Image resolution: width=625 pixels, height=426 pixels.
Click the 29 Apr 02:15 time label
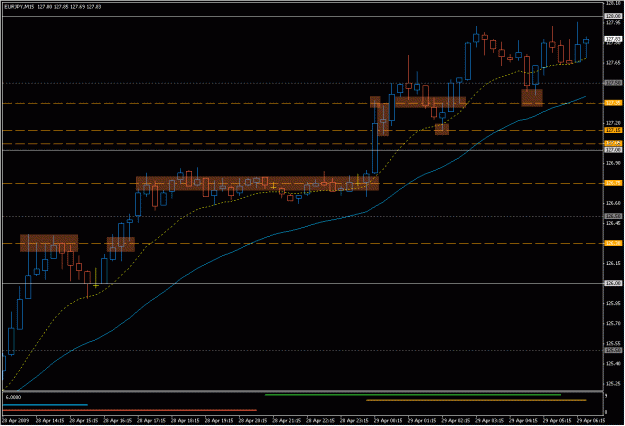pyautogui.click(x=456, y=420)
